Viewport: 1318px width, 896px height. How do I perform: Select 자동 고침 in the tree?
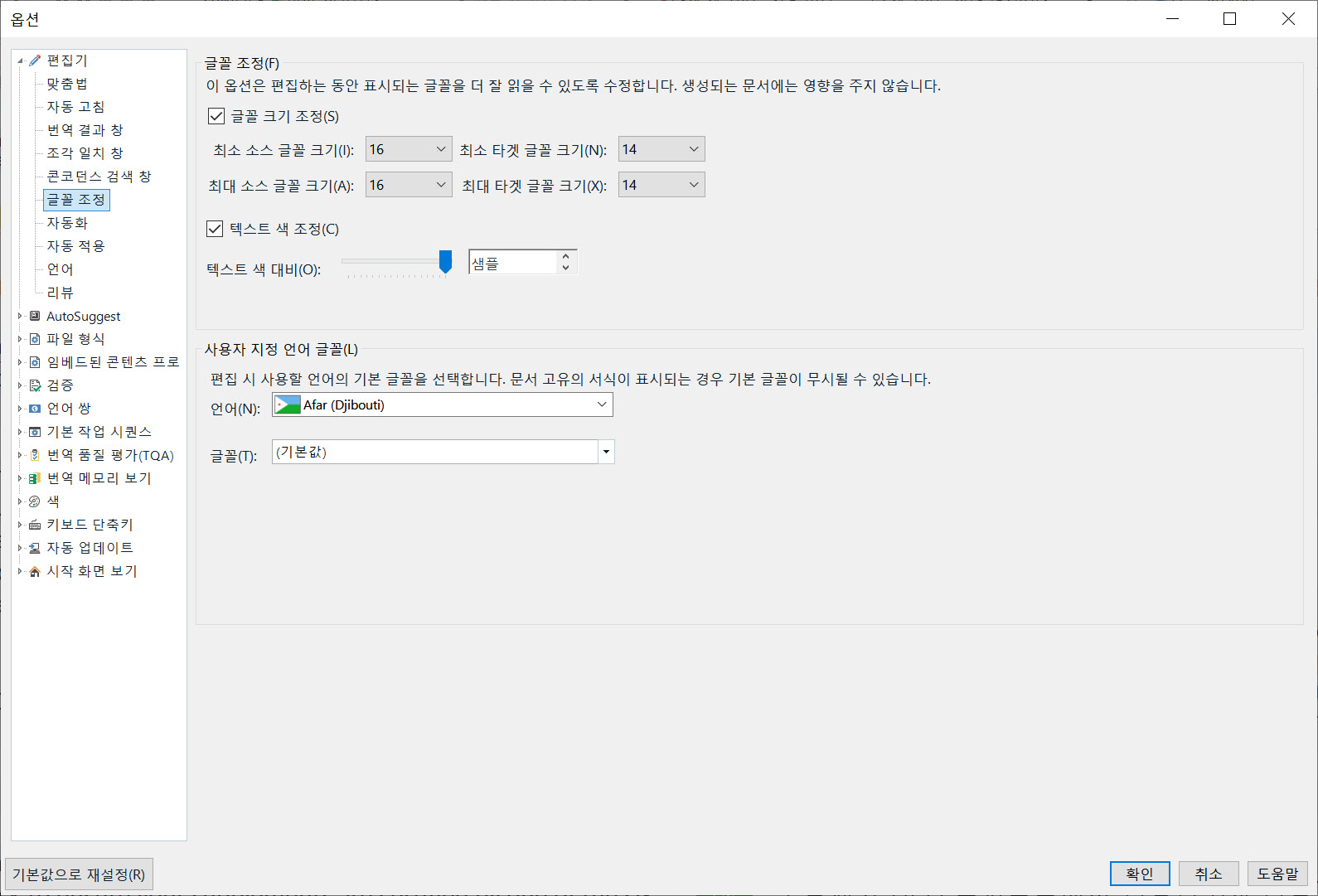point(75,107)
